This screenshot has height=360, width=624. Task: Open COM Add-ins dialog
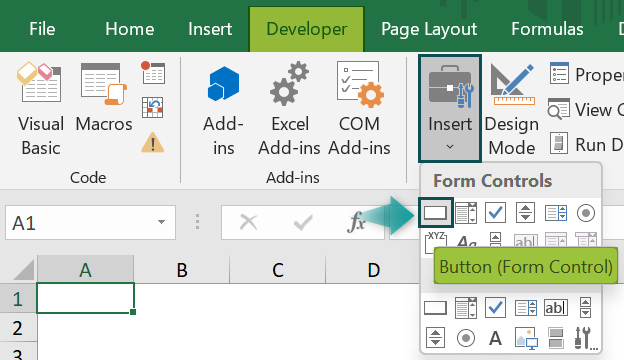(x=359, y=109)
